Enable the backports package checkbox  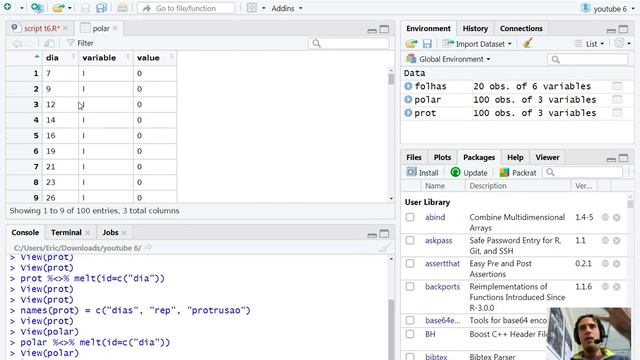[410, 287]
